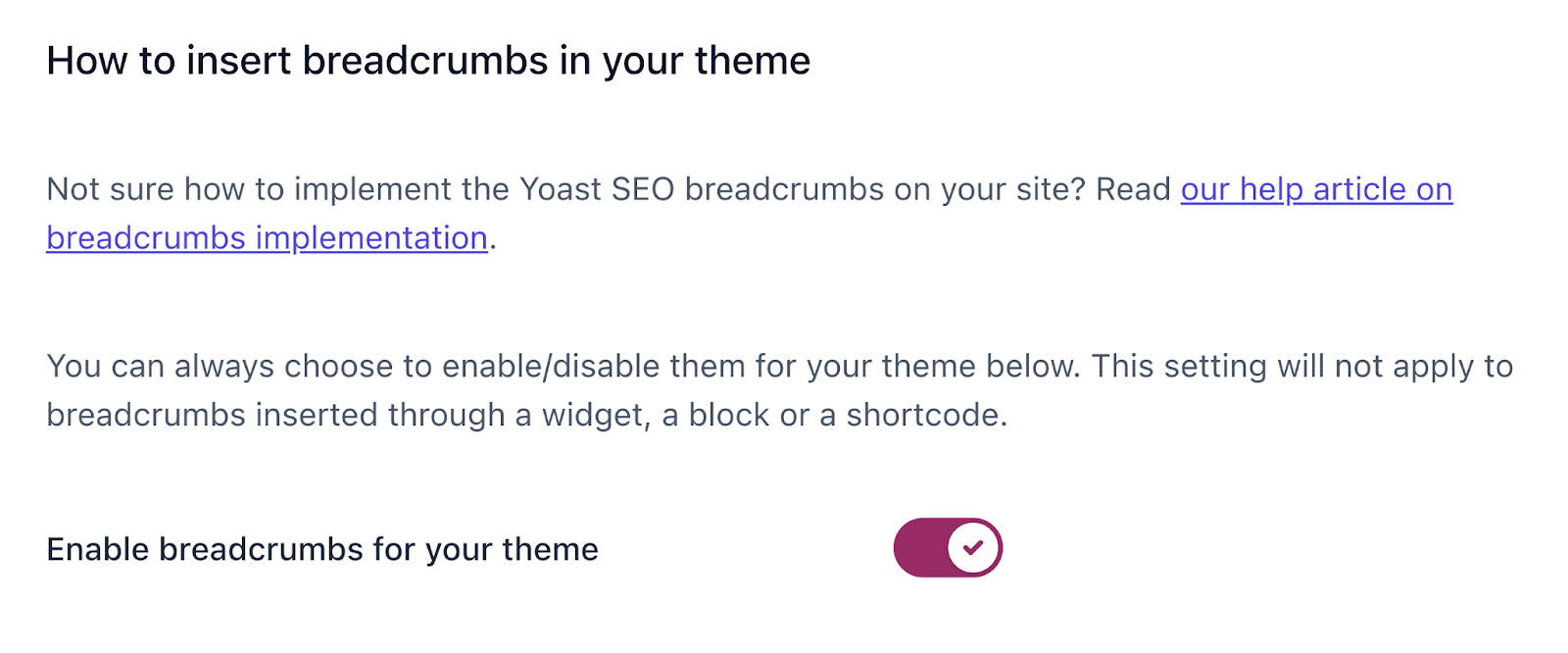
Task: Click the sentence mentioning widget, block or shortcode
Action: click(x=529, y=414)
